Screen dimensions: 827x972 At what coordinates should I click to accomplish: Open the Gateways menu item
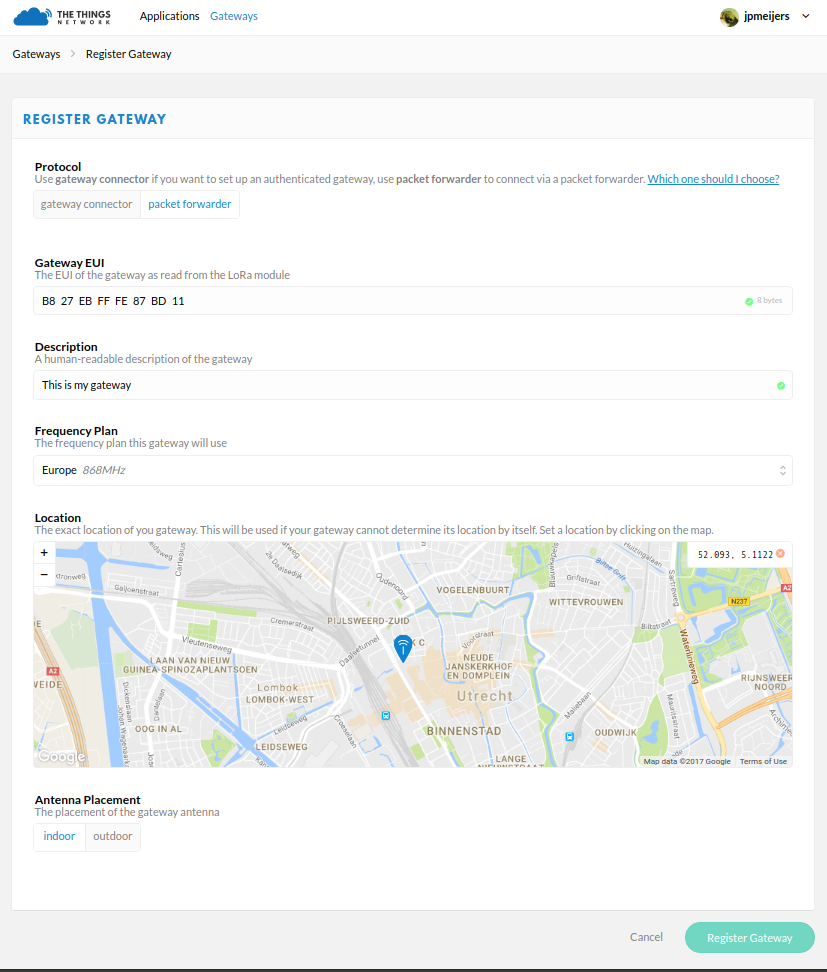[234, 16]
